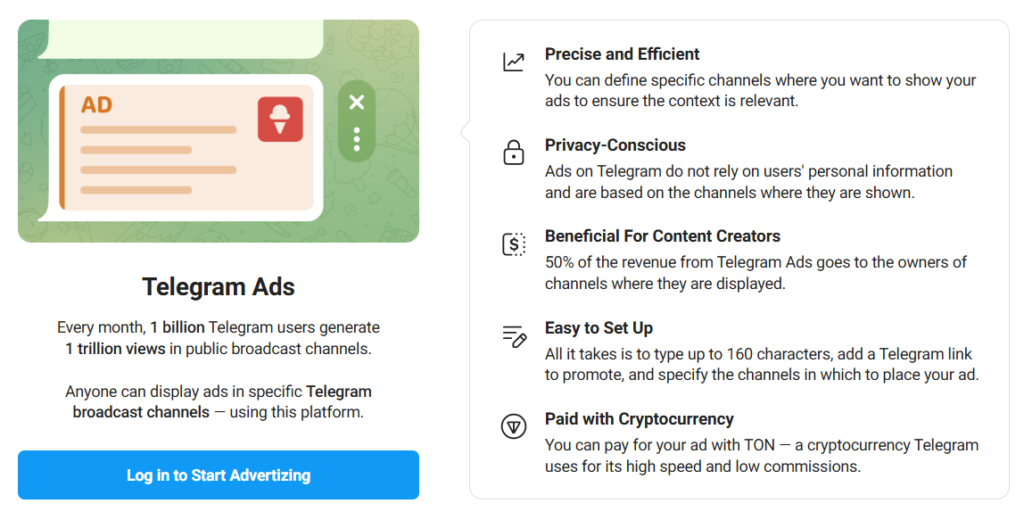The height and width of the screenshot is (520, 1024).
Task: Click the chart icon beside Precise and Efficient
Action: click(513, 62)
